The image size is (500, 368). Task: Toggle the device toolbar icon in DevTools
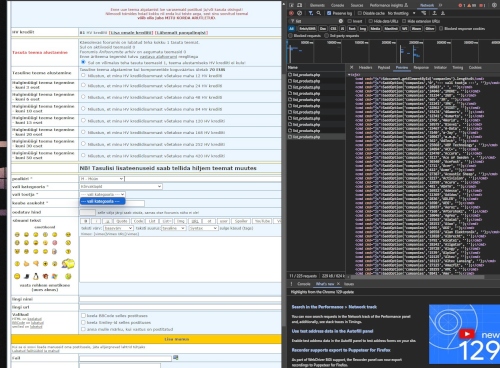pos(299,5)
